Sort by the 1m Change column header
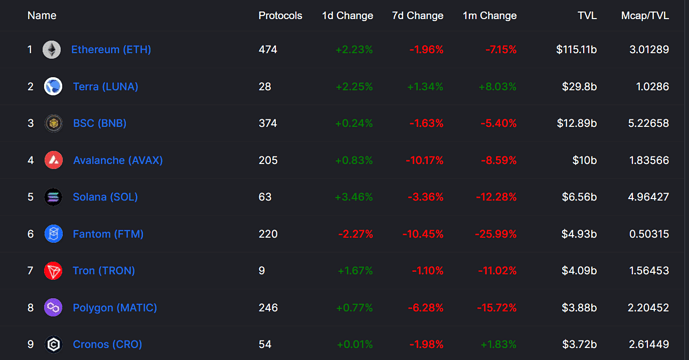 [x=490, y=16]
